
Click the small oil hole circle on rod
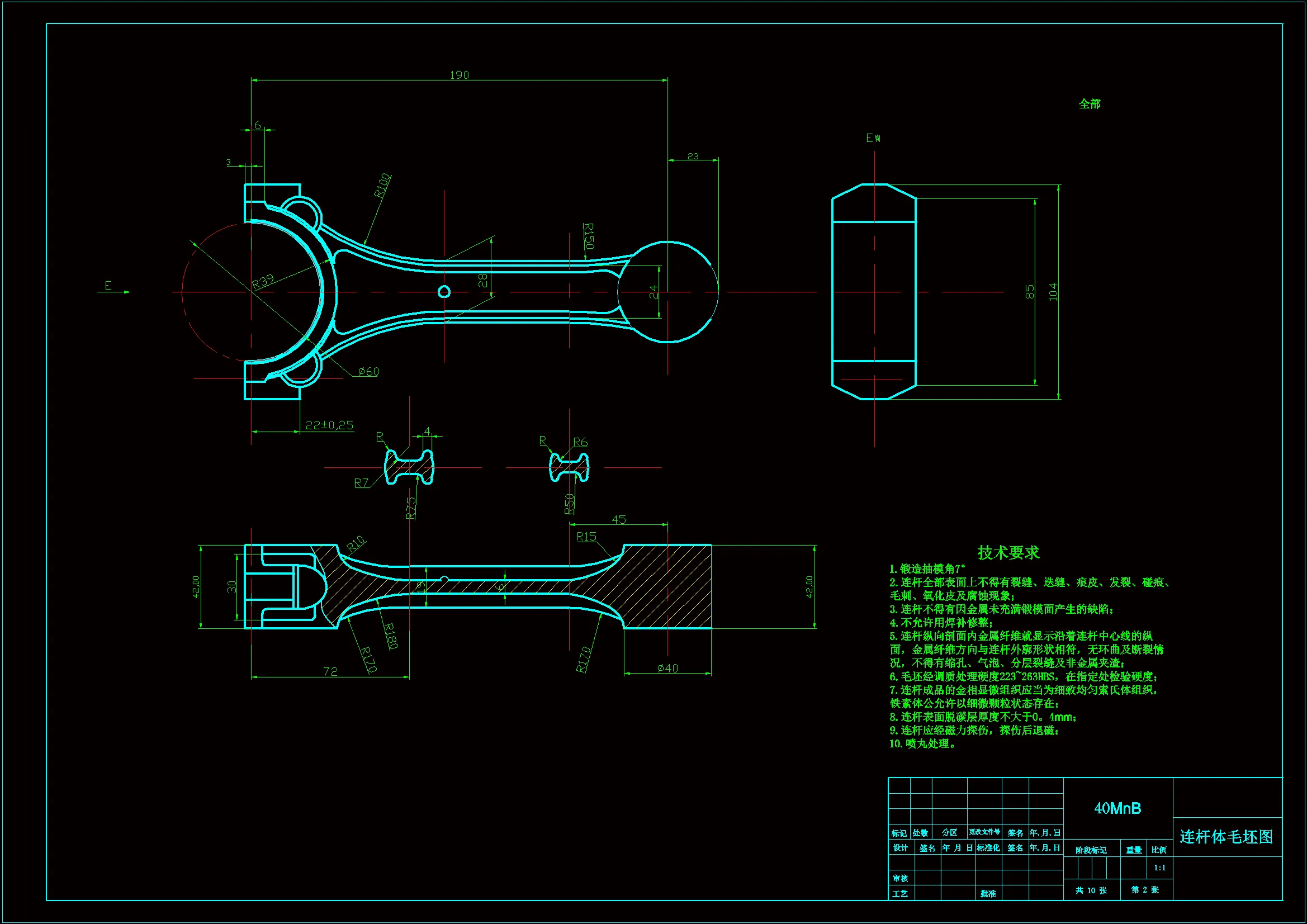click(x=444, y=292)
